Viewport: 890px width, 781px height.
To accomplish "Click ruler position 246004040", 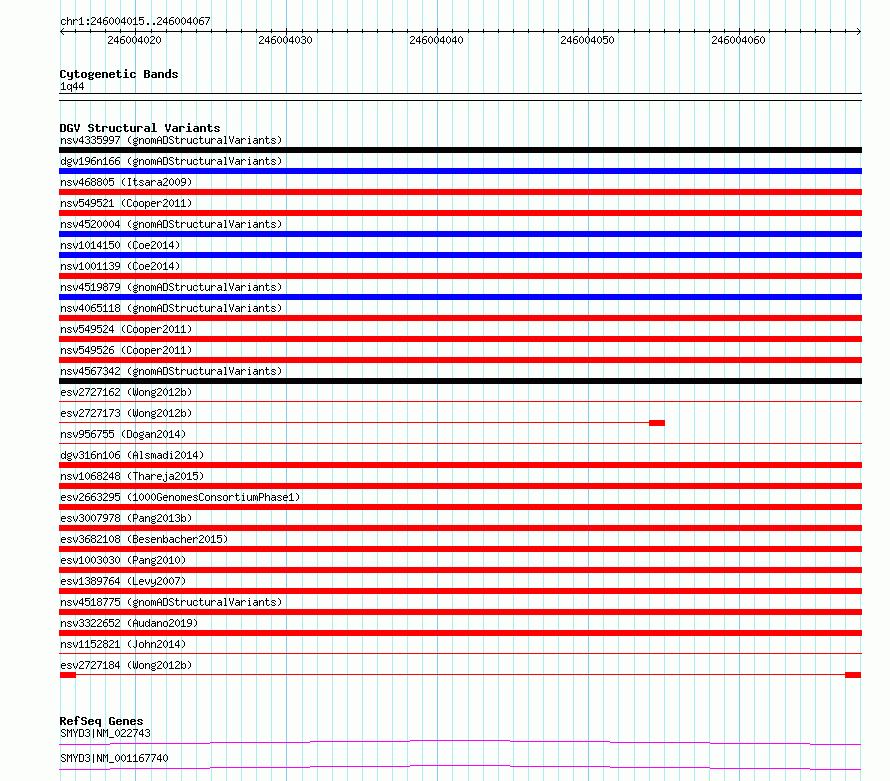I will pyautogui.click(x=436, y=40).
